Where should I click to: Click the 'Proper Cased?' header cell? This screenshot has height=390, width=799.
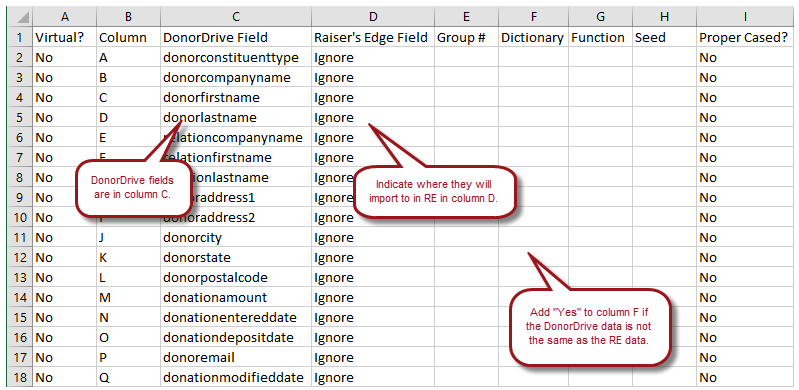[x=745, y=38]
